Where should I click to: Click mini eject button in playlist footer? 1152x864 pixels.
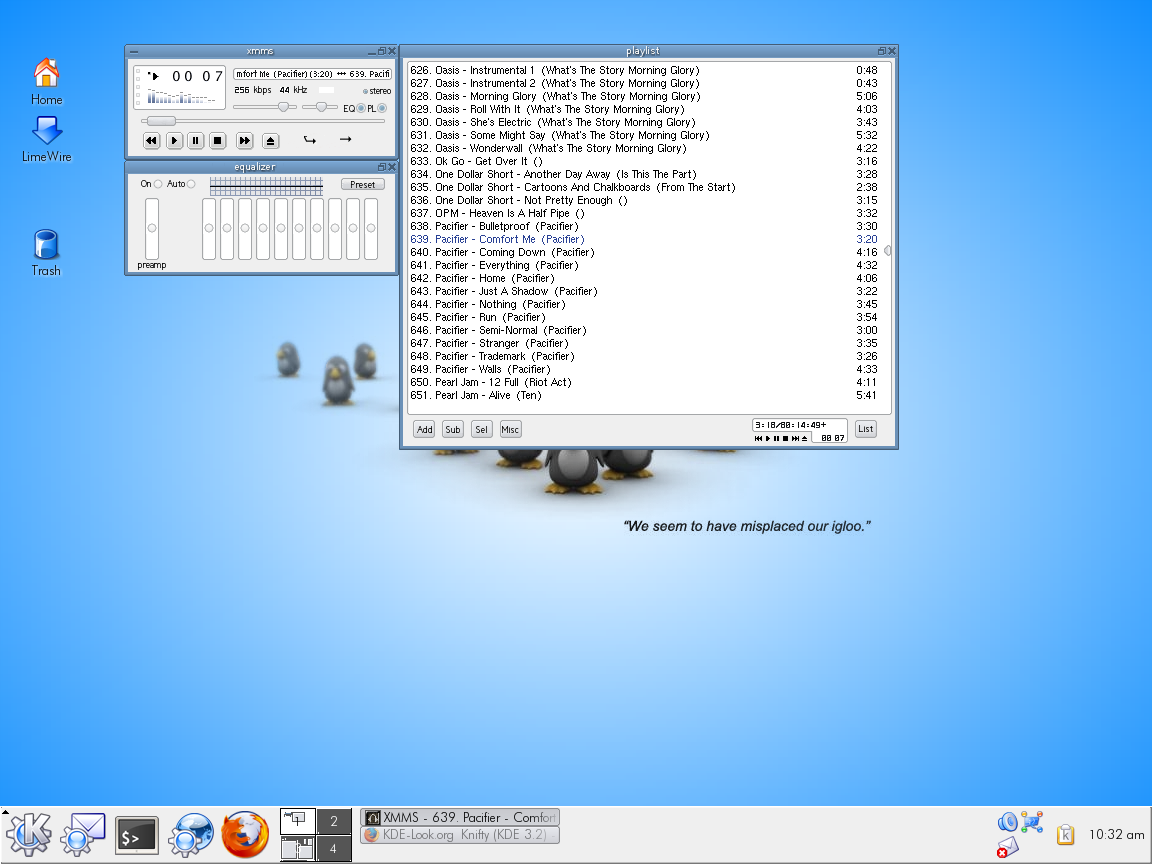pos(804,439)
